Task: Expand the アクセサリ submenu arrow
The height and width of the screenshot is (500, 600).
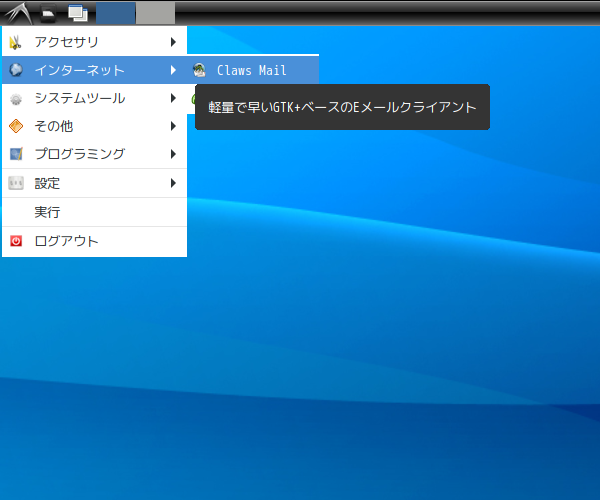Action: (173, 42)
